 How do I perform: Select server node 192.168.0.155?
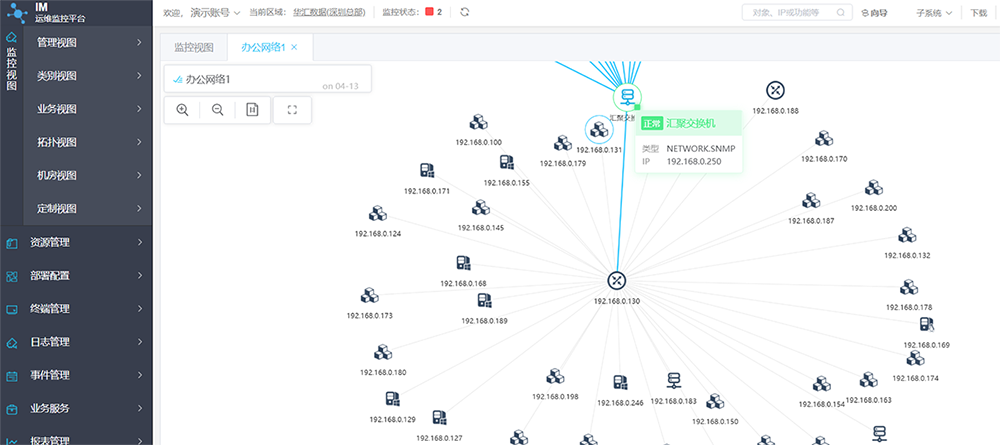click(506, 162)
